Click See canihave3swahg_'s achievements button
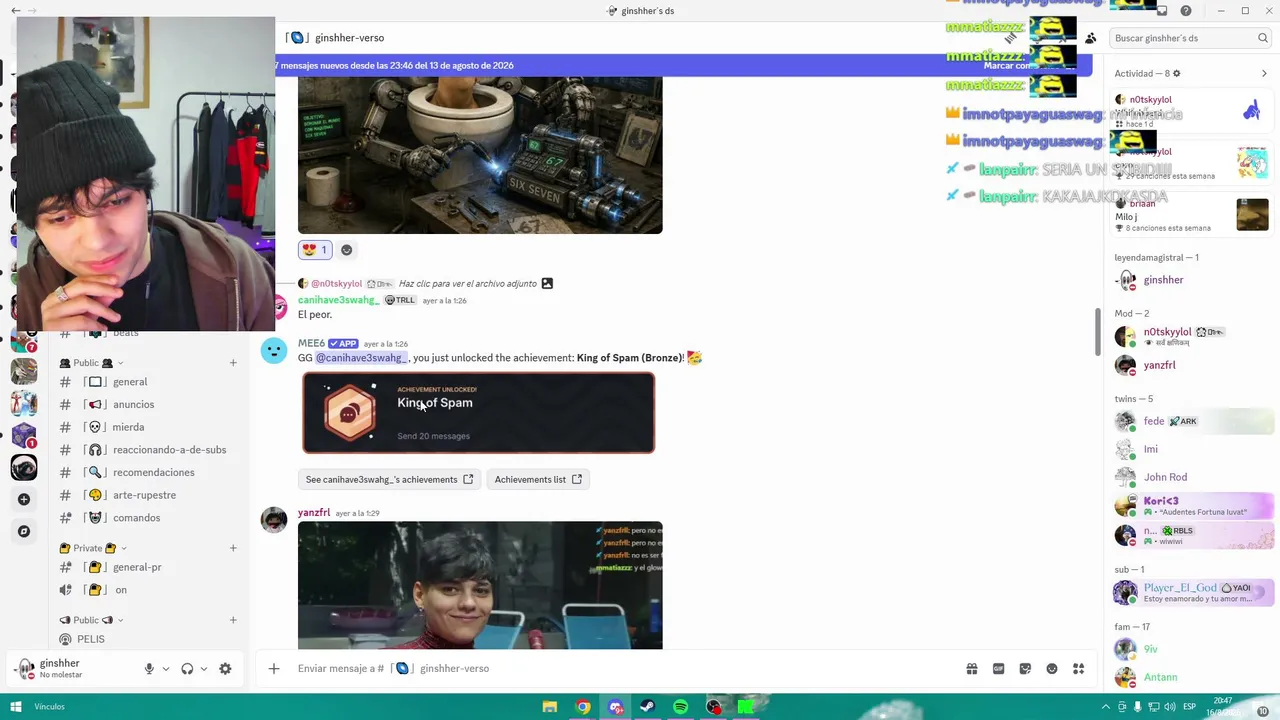The width and height of the screenshot is (1280, 720). point(389,479)
